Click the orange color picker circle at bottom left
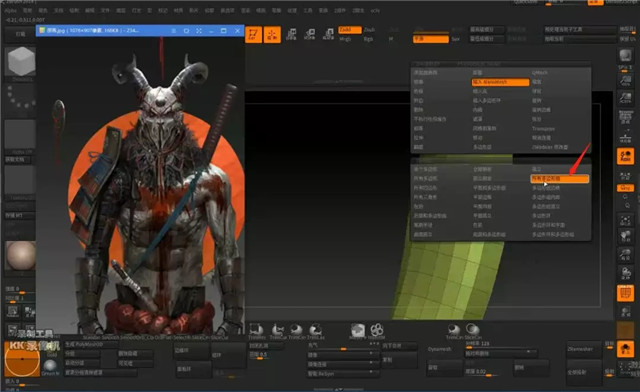 tap(22, 359)
